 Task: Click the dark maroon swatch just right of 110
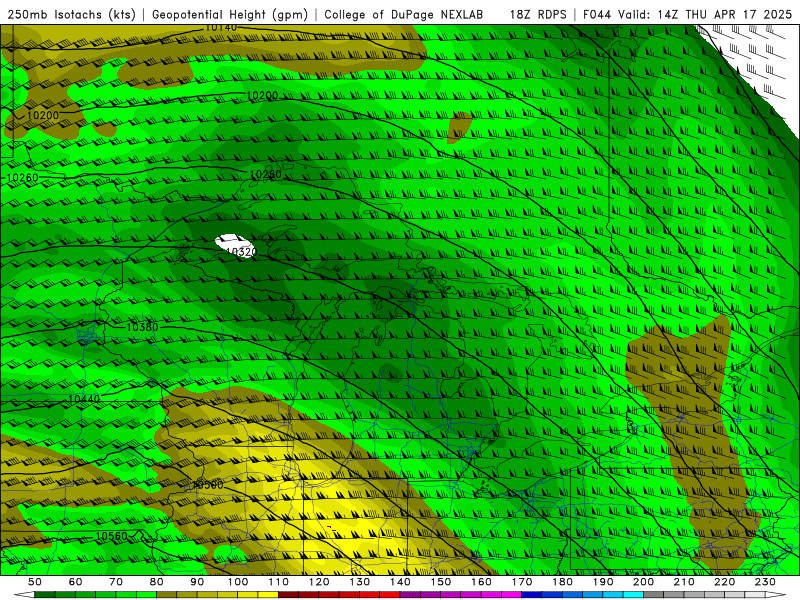(289, 595)
